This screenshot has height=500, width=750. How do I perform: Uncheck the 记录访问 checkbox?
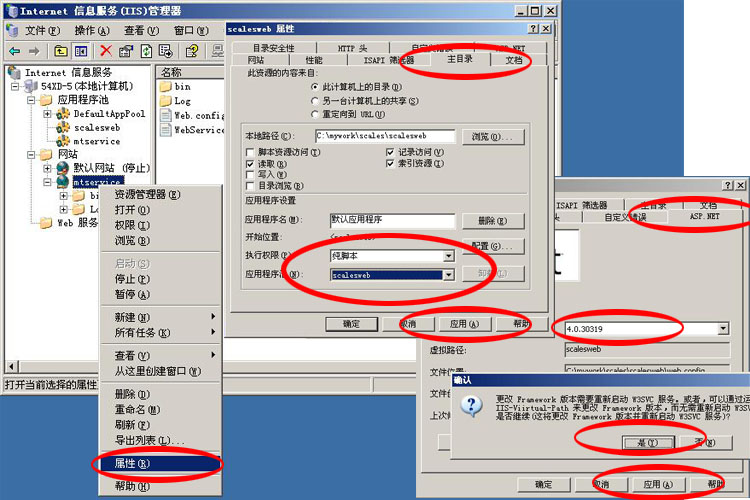click(x=390, y=152)
